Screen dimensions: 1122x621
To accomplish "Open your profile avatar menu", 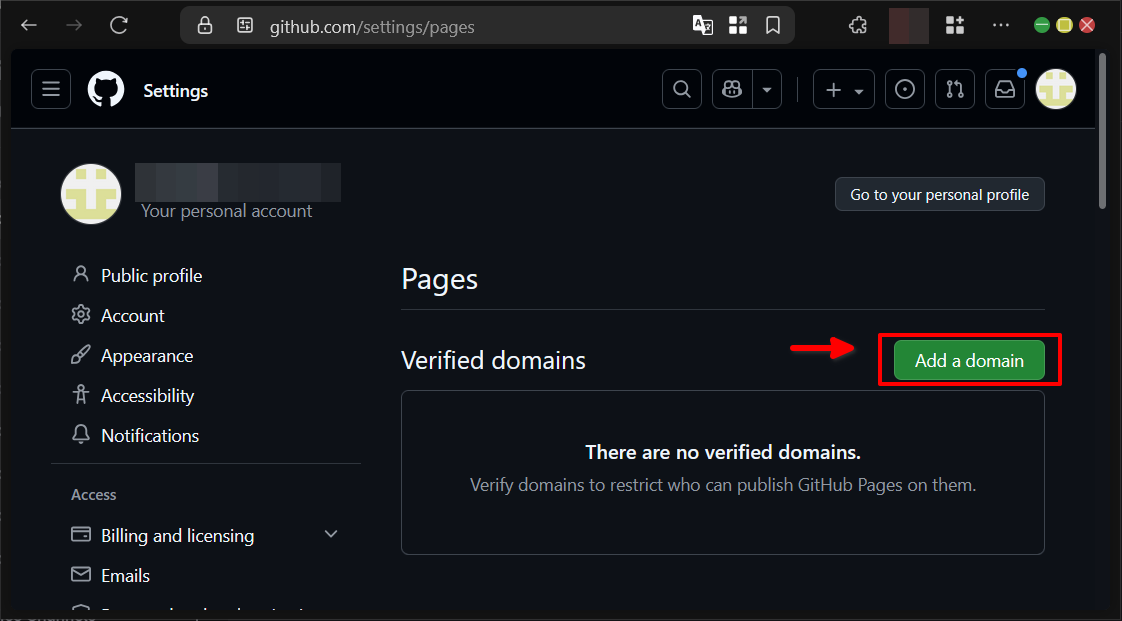I will 1055,89.
